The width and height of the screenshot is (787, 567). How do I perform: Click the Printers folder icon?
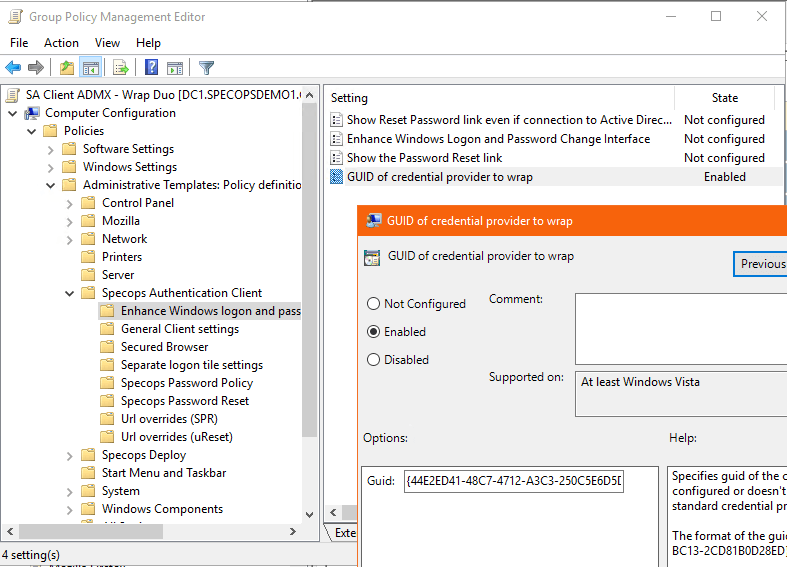point(88,257)
